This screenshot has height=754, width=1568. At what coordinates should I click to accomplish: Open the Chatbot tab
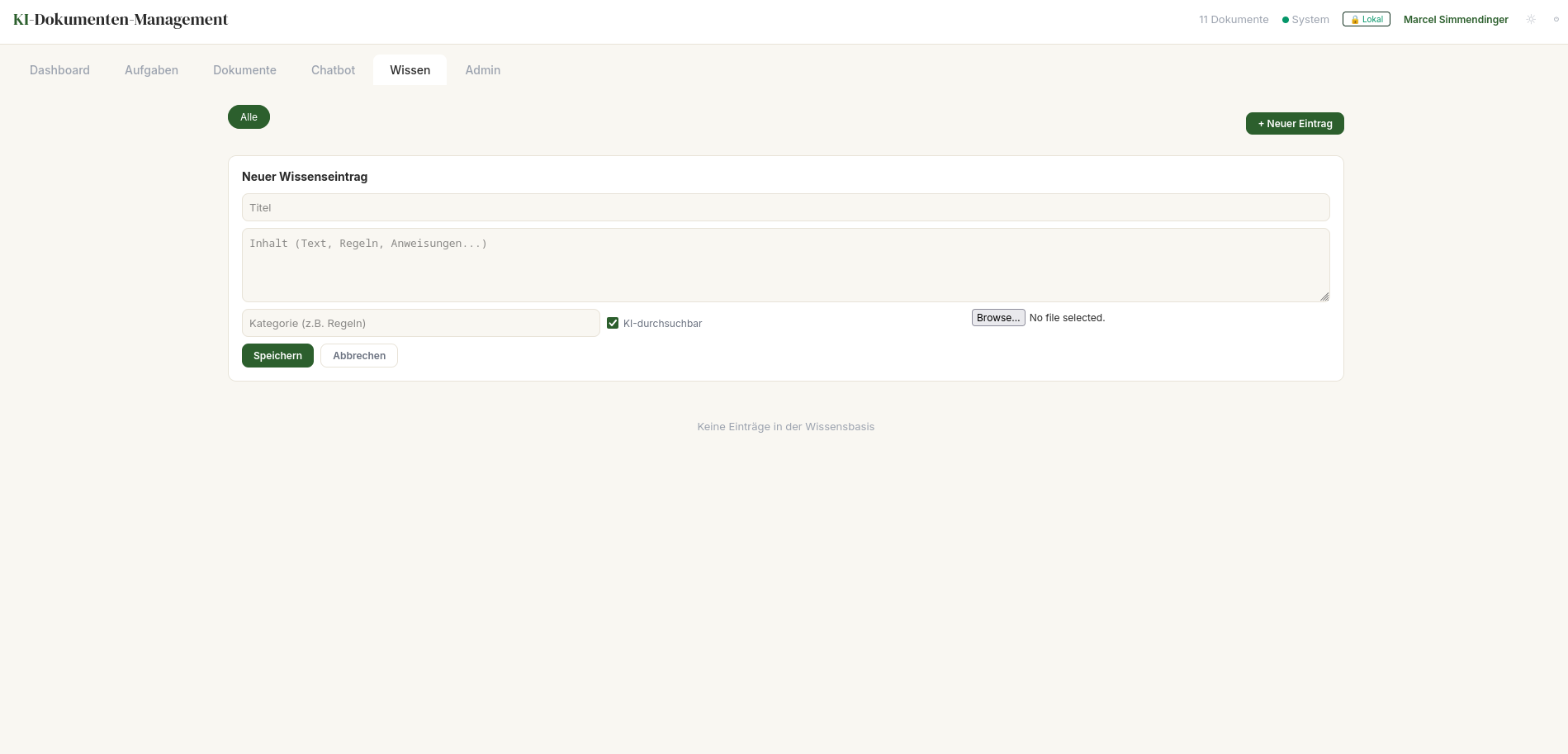pos(333,70)
